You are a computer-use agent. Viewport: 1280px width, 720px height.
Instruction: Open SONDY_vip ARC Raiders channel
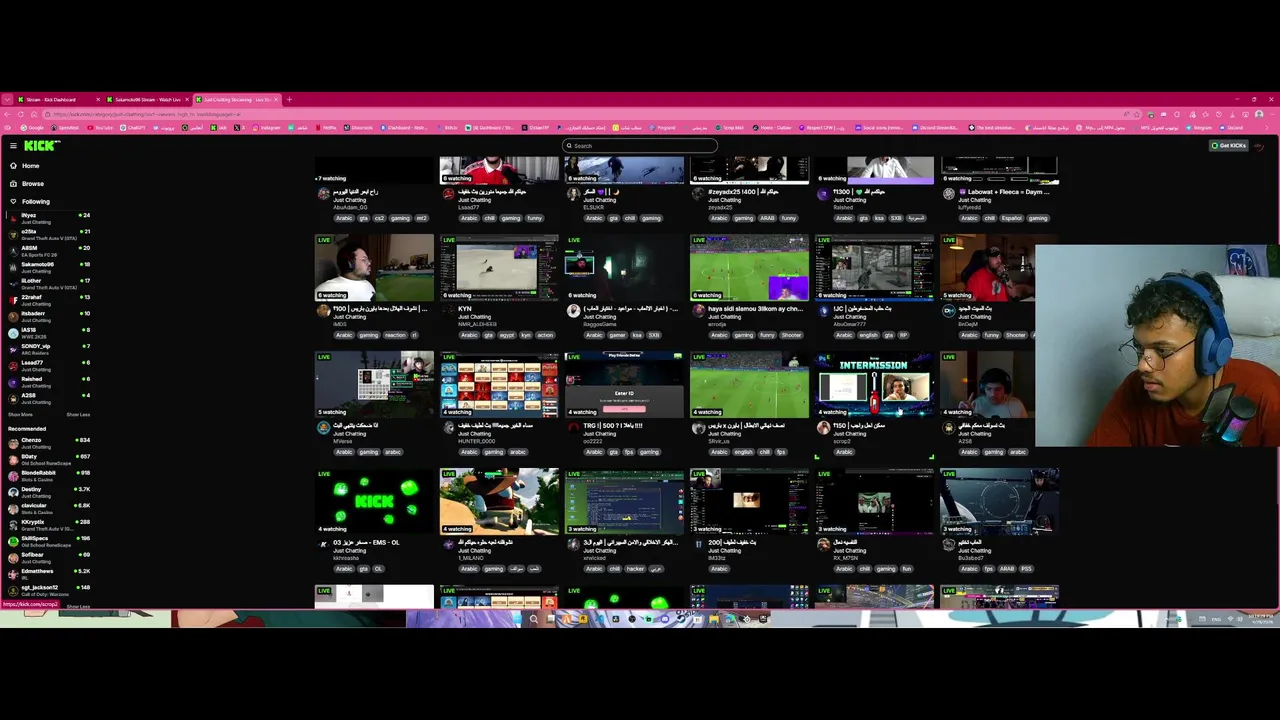pos(50,348)
